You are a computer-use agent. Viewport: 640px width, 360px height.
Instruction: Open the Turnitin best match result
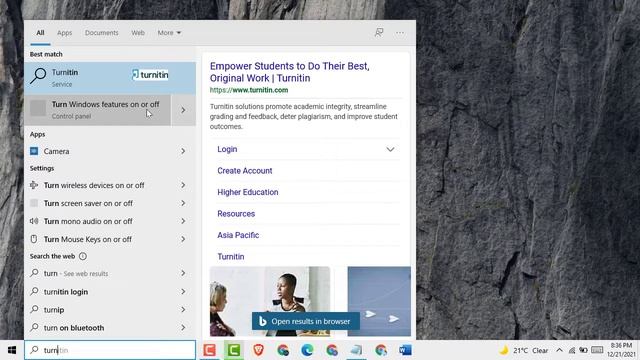click(110, 78)
